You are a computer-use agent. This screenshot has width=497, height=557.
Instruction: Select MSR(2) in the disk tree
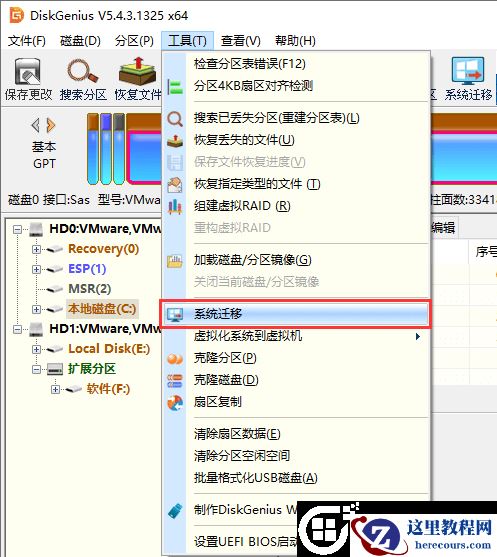[x=90, y=289]
